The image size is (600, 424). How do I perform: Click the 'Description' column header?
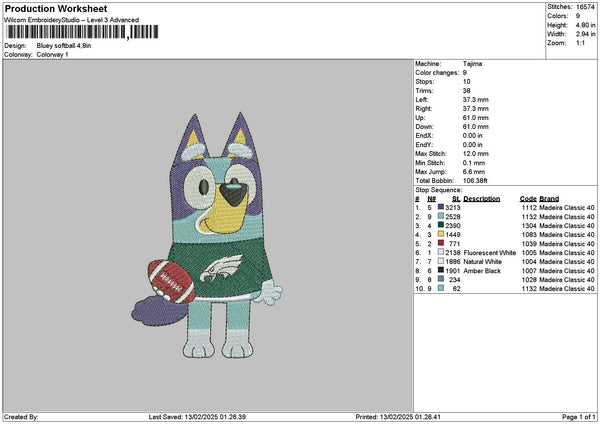click(x=482, y=199)
